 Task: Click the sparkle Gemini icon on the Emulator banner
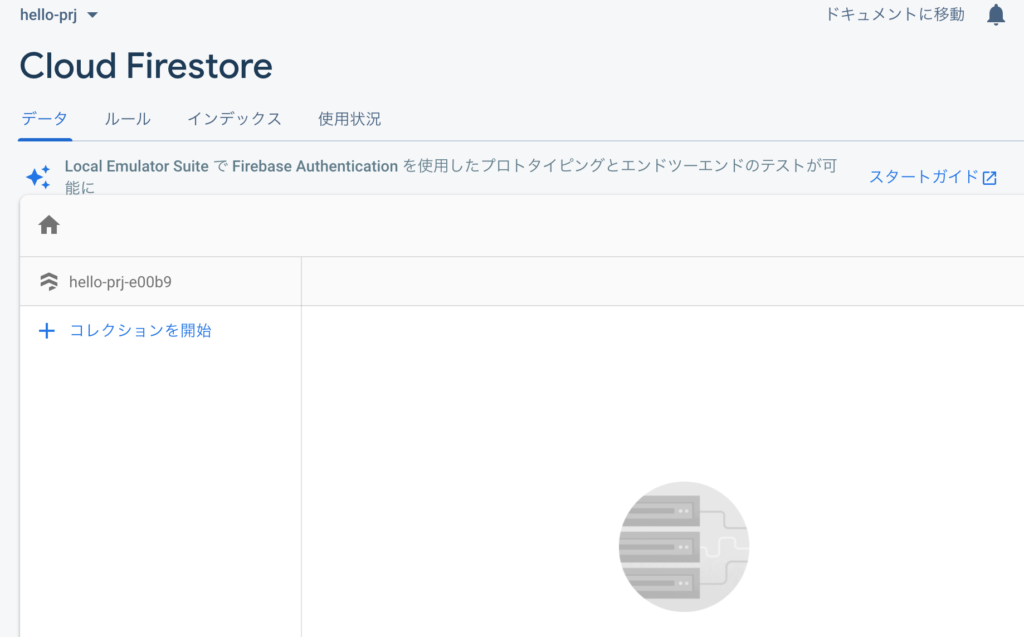pos(38,176)
